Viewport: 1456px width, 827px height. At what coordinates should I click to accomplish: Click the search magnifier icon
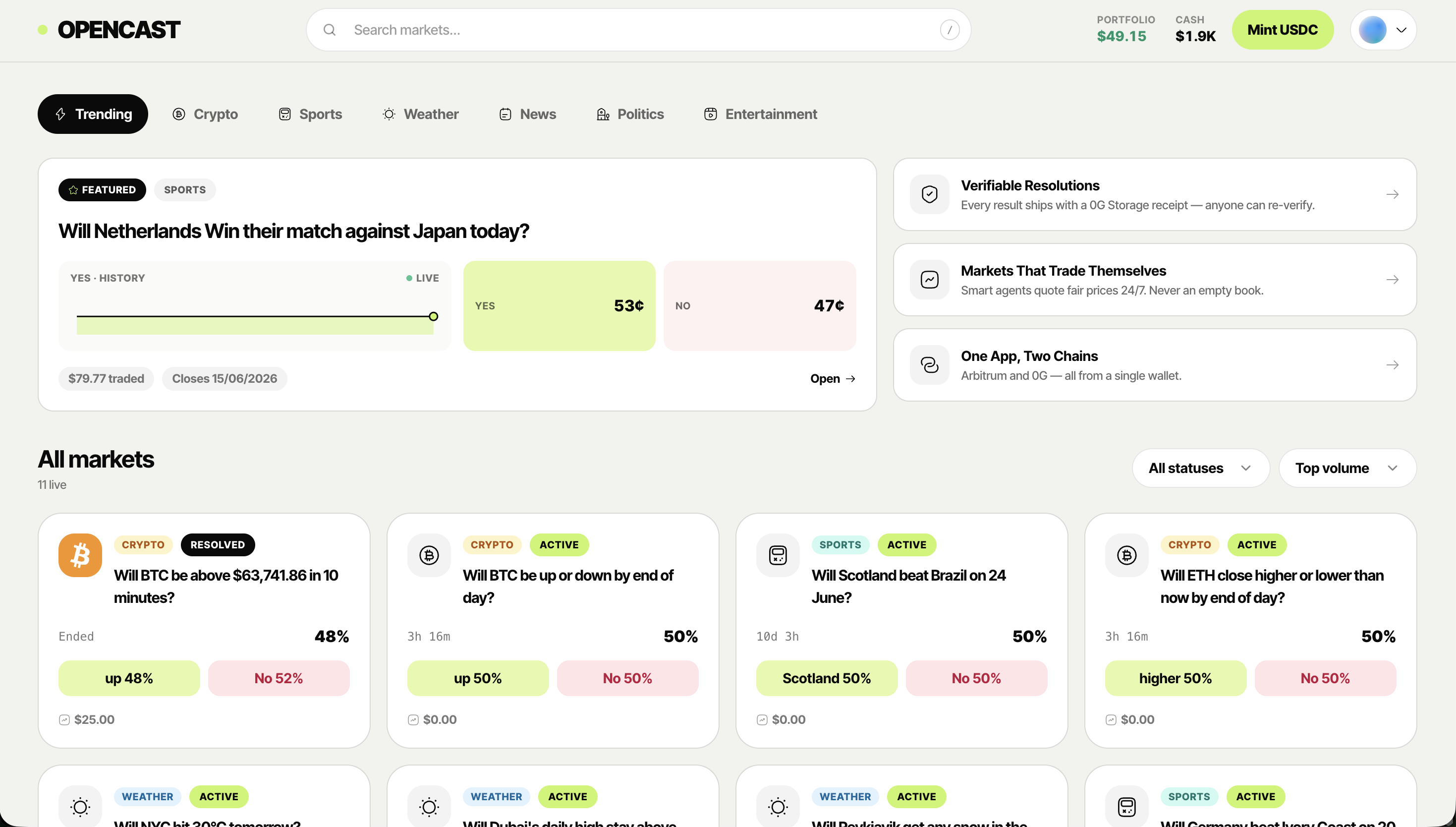(x=329, y=30)
